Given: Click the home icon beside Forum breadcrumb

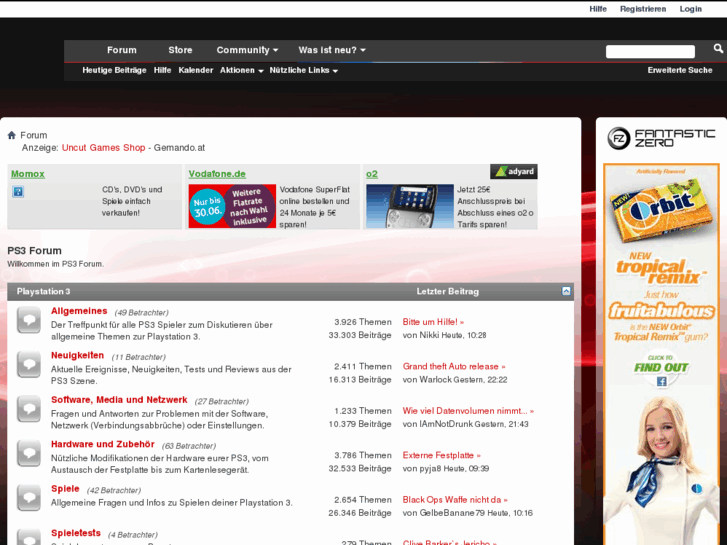Looking at the screenshot, I should pos(12,135).
